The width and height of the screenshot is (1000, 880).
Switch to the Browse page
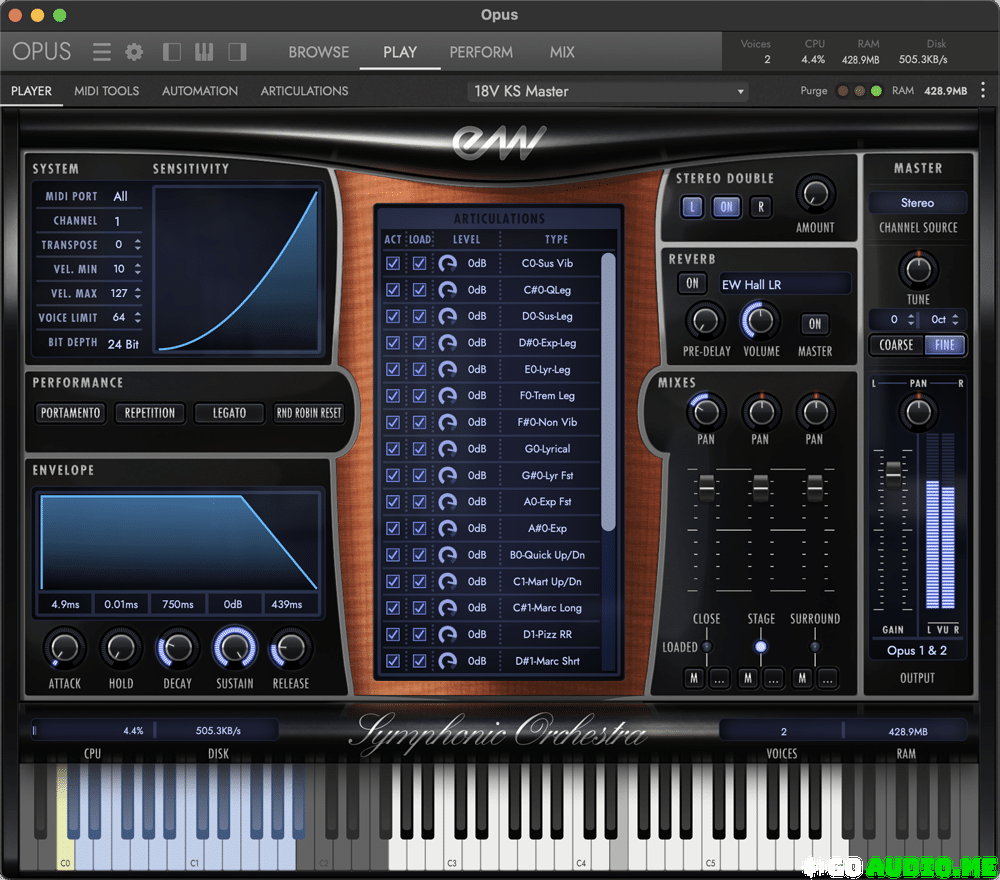click(x=318, y=52)
